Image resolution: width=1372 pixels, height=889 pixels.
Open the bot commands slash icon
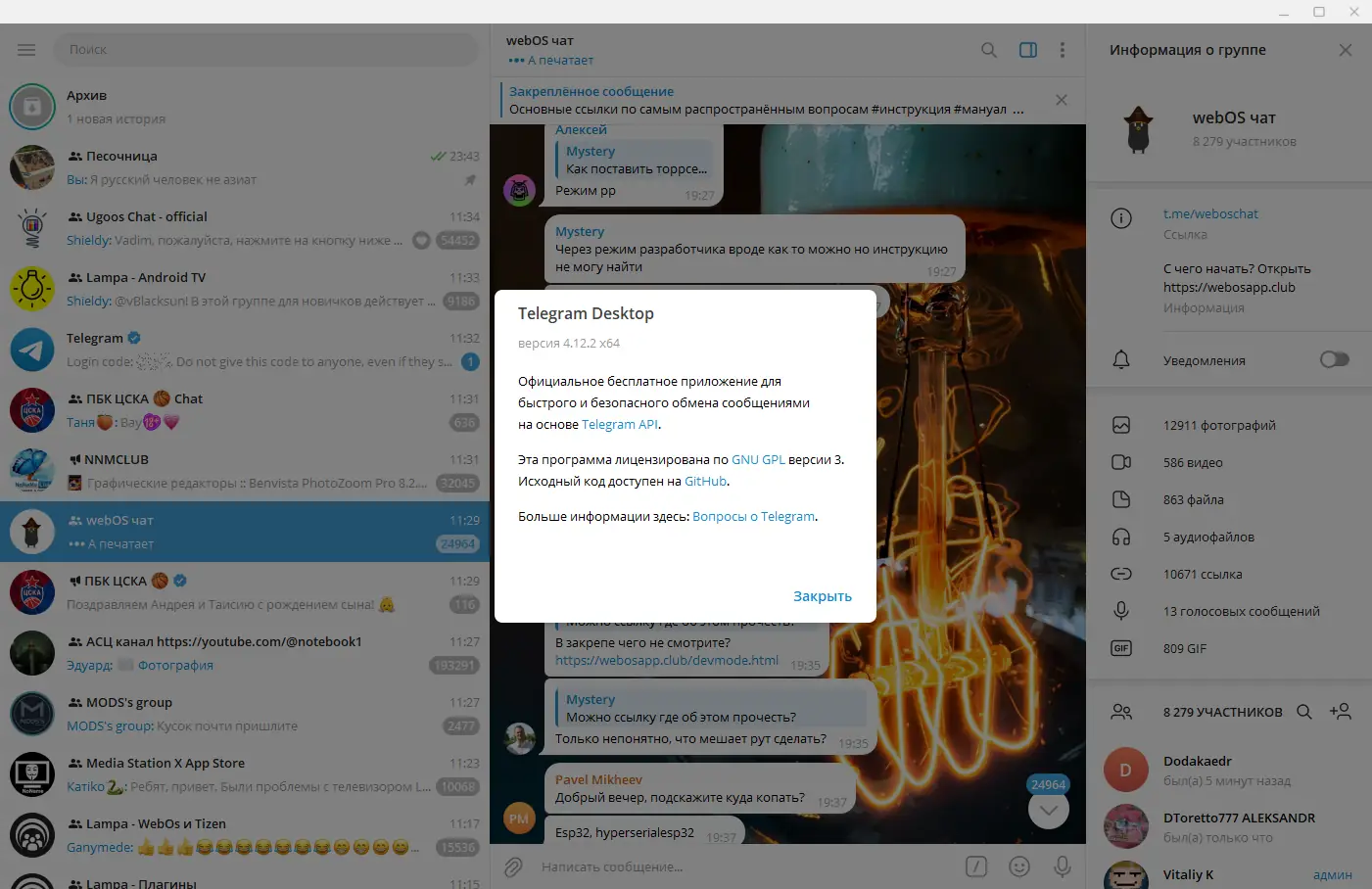[976, 866]
